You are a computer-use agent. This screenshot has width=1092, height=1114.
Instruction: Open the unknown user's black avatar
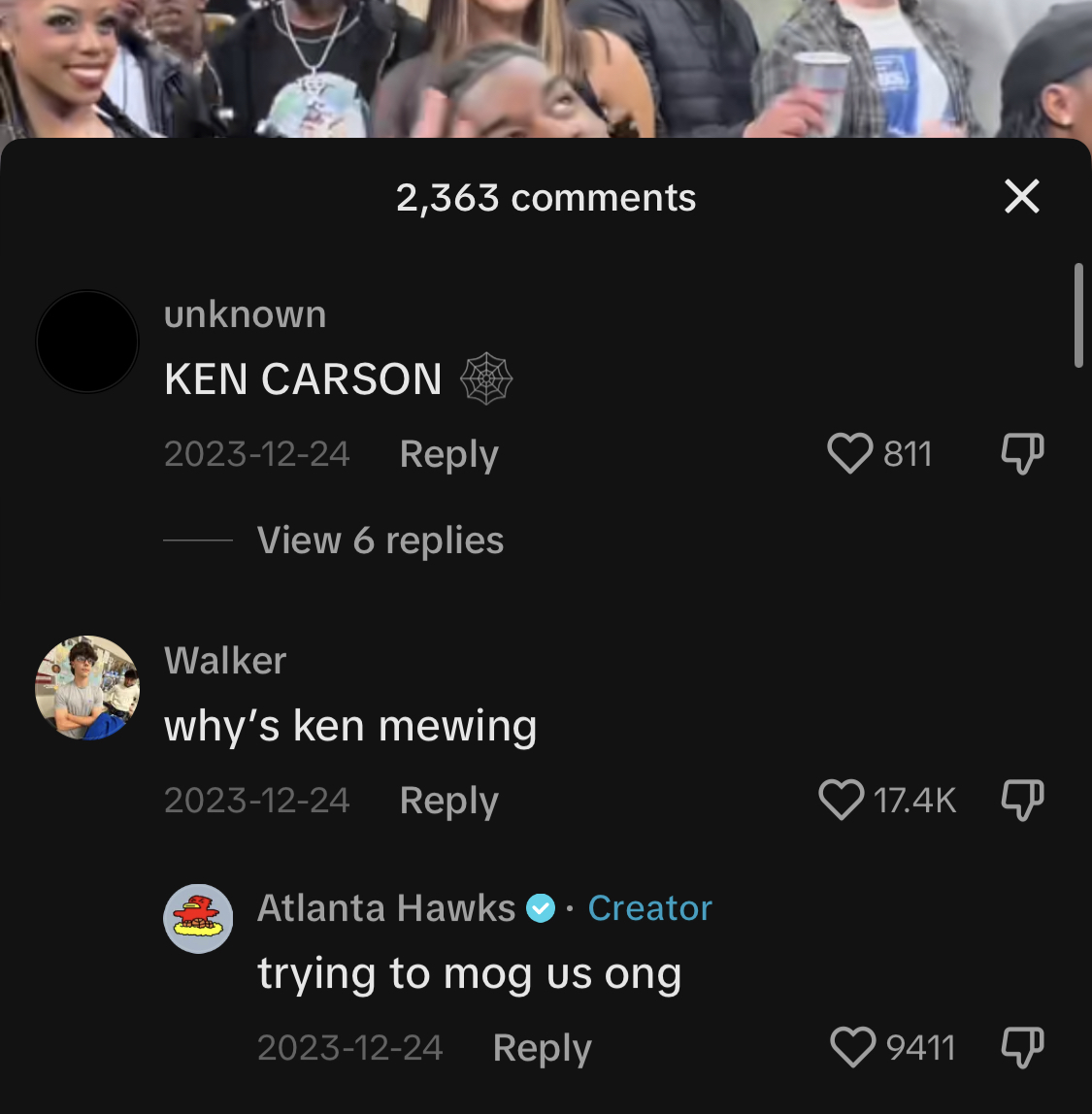point(87,341)
